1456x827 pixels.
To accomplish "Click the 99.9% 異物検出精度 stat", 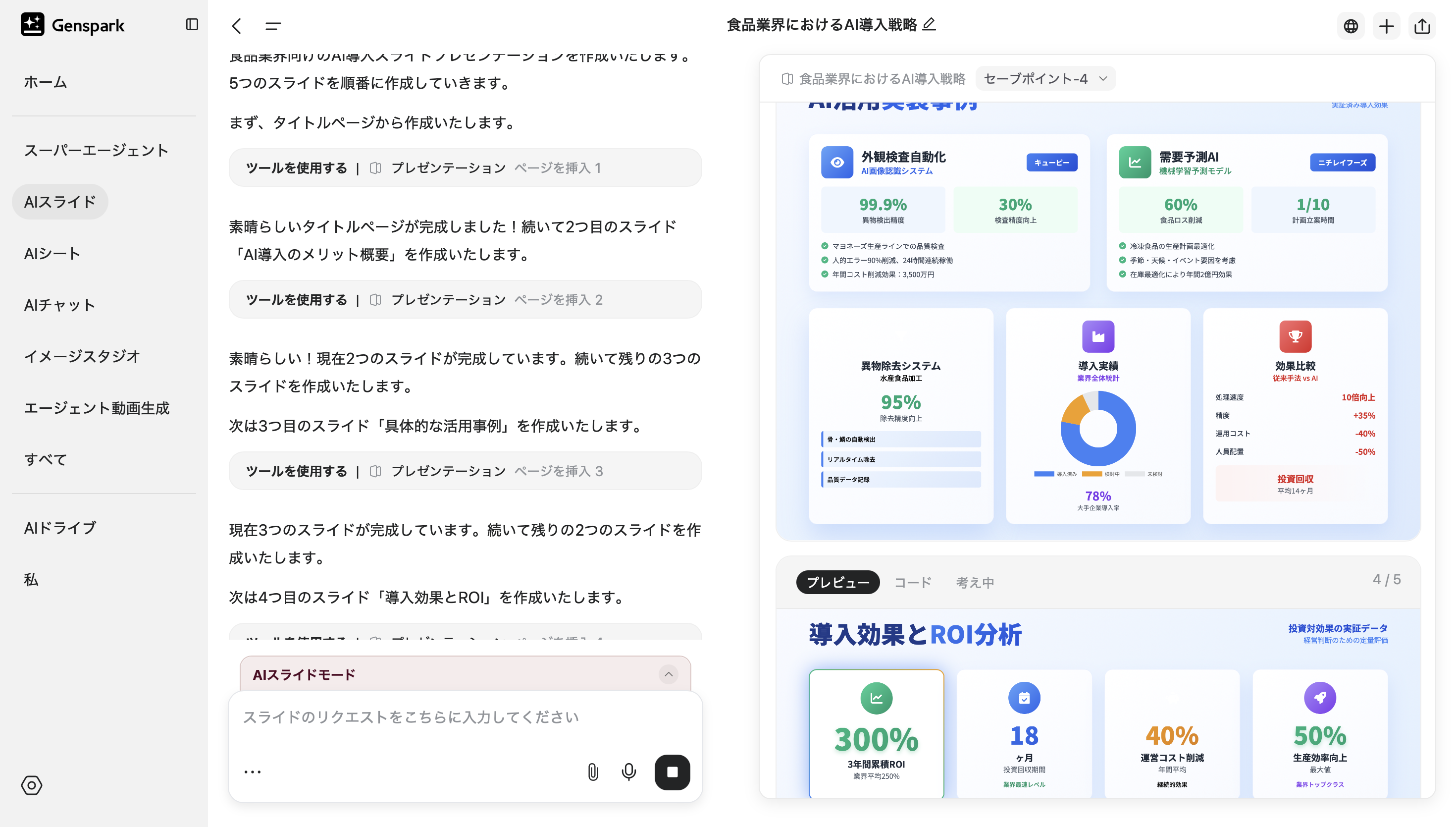I will [x=883, y=210].
